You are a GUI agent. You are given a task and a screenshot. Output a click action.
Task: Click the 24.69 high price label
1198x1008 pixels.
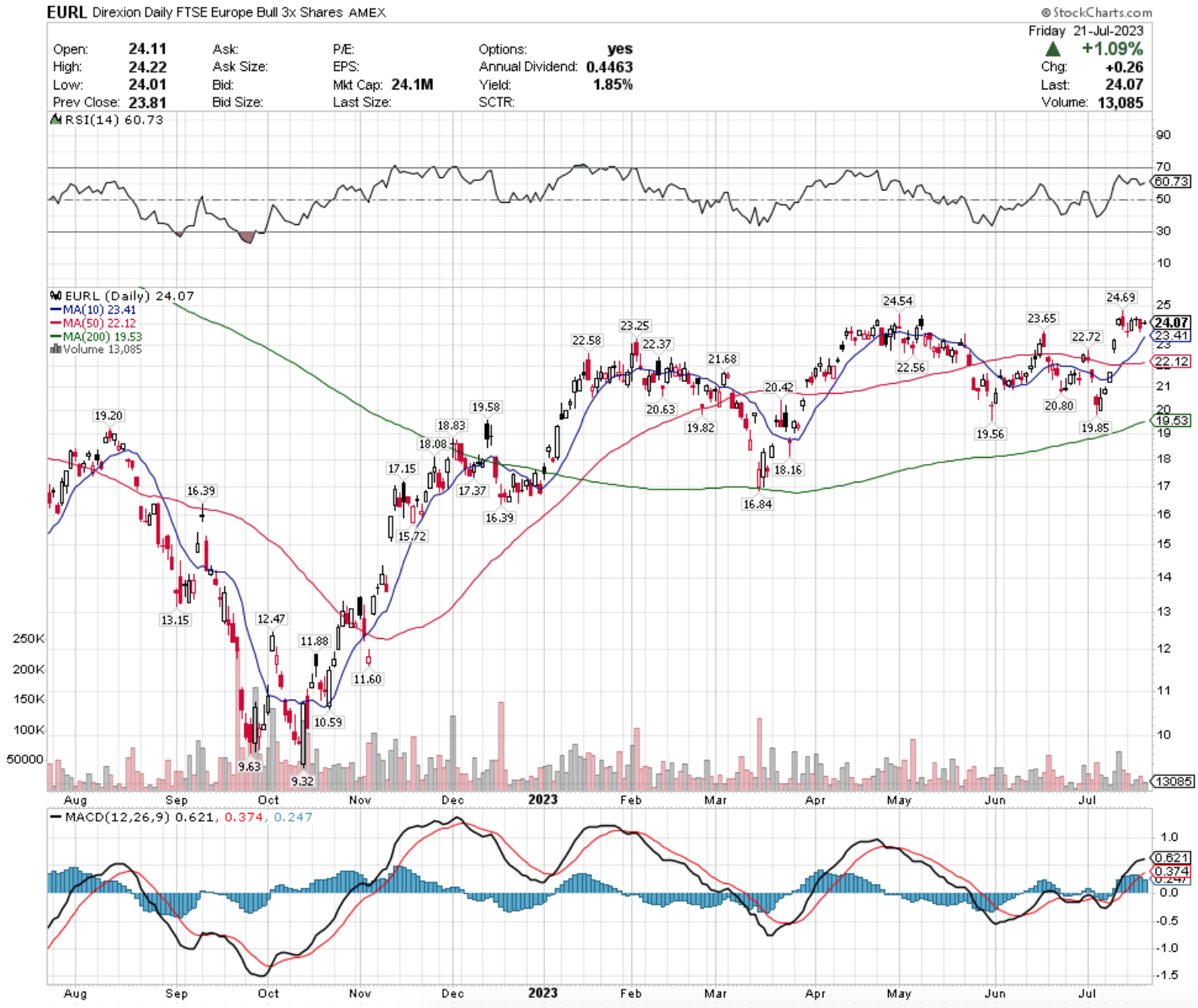point(1121,297)
